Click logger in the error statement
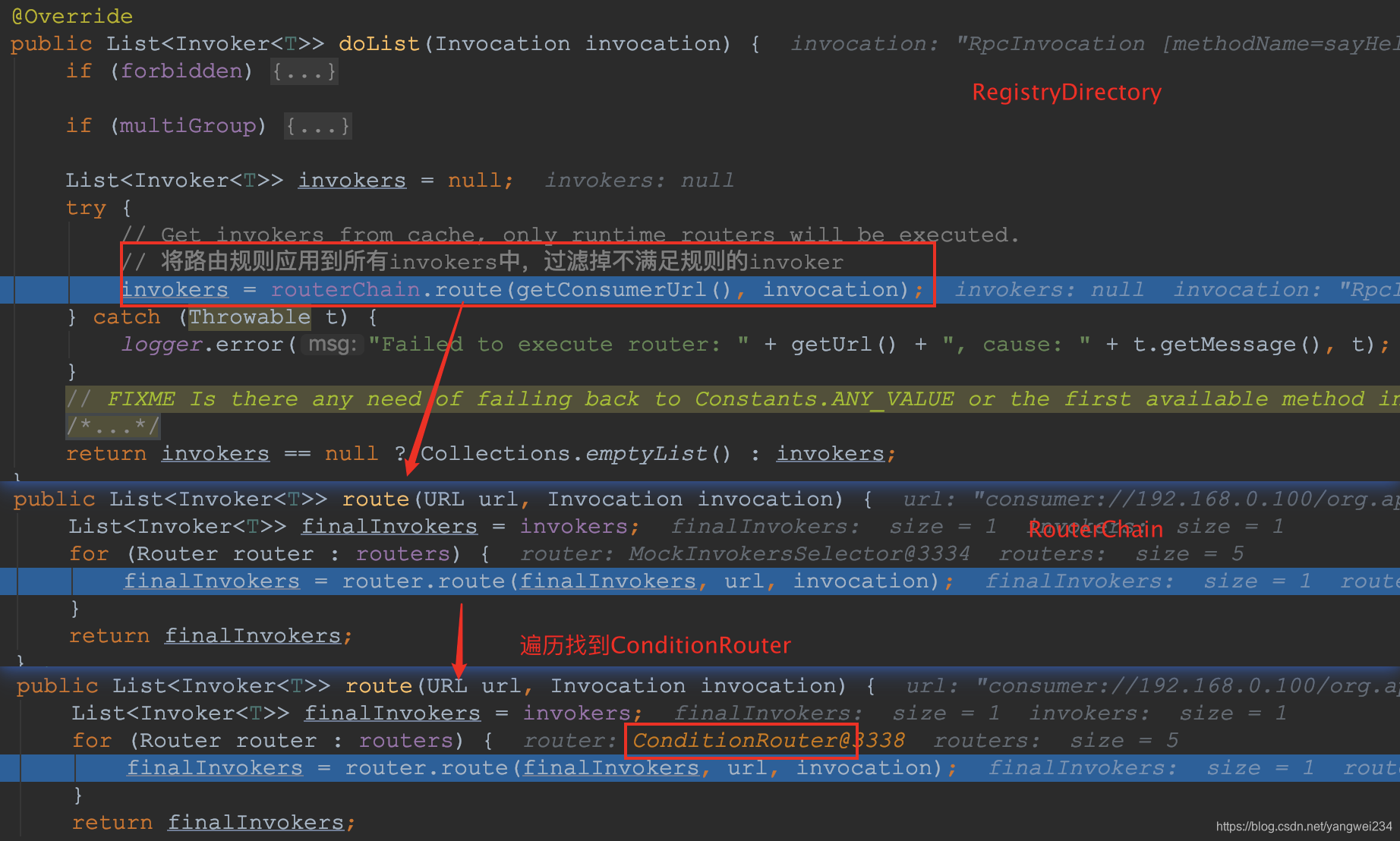This screenshot has height=841, width=1400. coord(162,345)
